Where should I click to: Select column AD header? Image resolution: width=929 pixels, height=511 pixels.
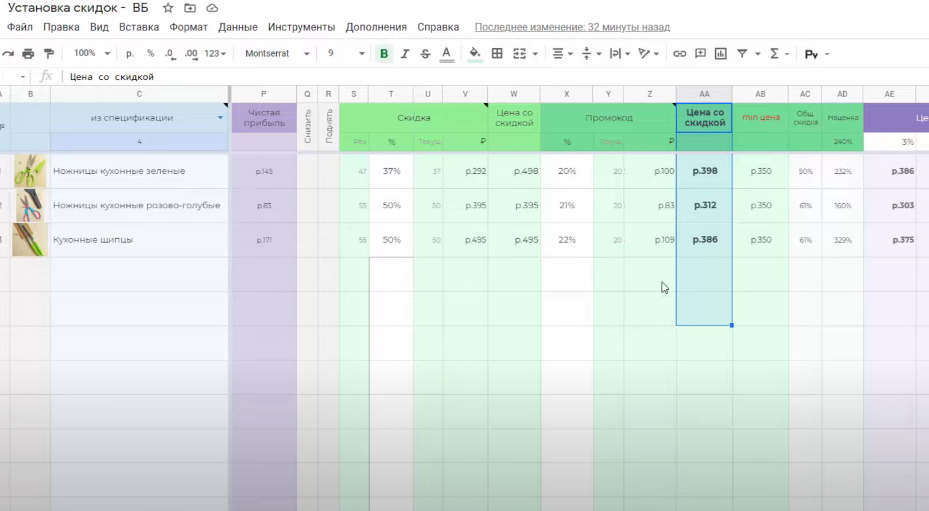tap(842, 94)
